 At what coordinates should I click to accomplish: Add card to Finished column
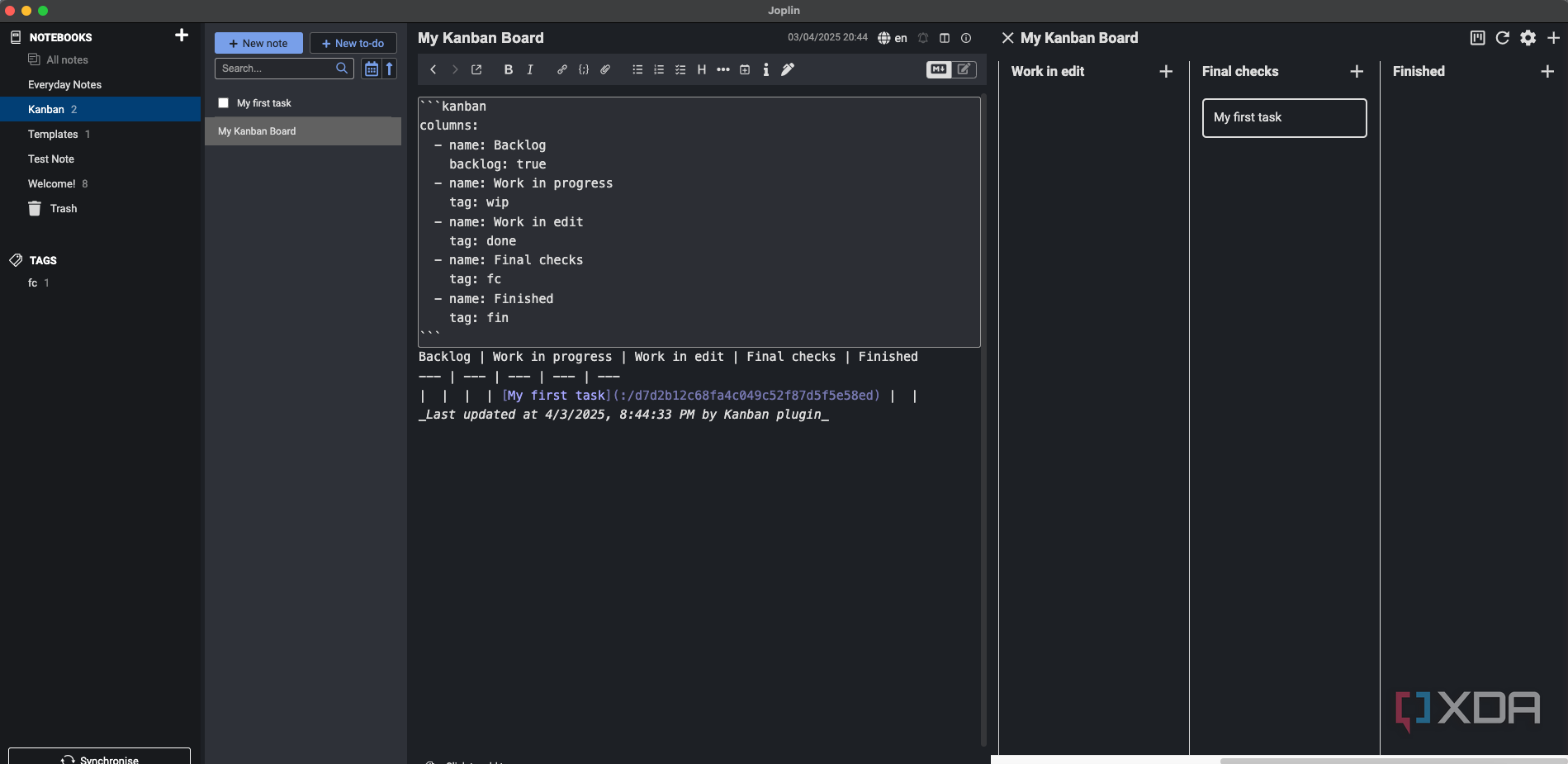click(1547, 72)
